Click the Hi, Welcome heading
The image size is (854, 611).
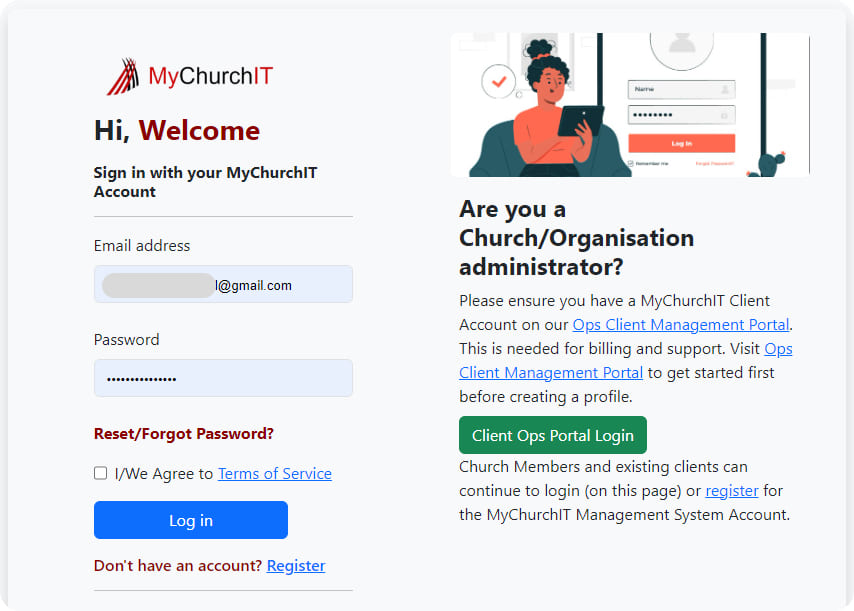177,131
